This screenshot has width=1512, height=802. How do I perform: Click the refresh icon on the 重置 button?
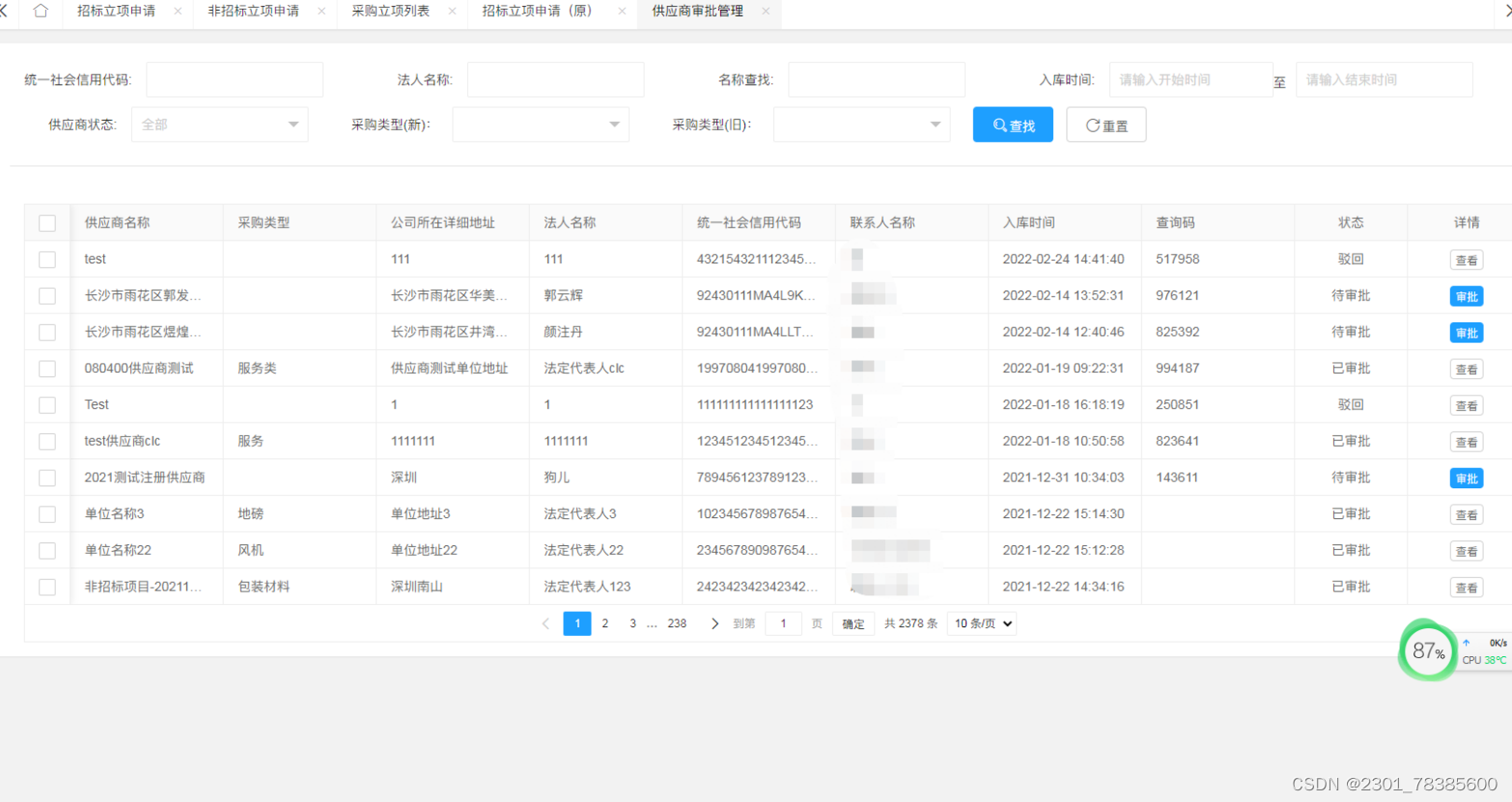1092,124
